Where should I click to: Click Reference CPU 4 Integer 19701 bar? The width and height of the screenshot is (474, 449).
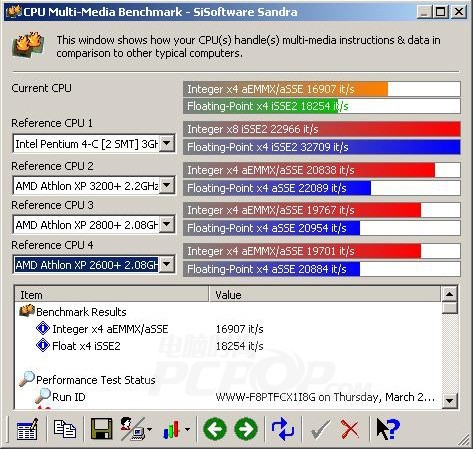point(322,251)
